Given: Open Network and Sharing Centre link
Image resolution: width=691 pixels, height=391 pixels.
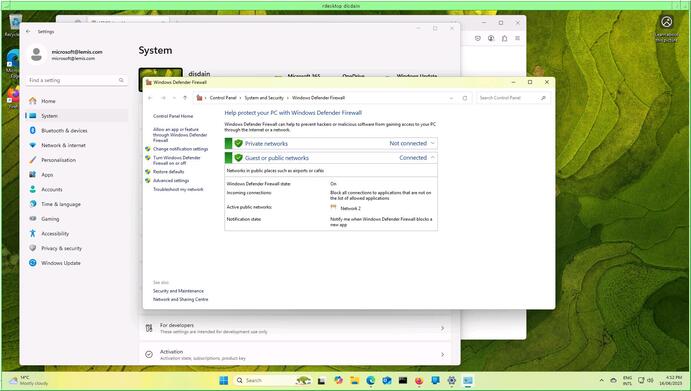Looking at the screenshot, I should click(x=180, y=299).
